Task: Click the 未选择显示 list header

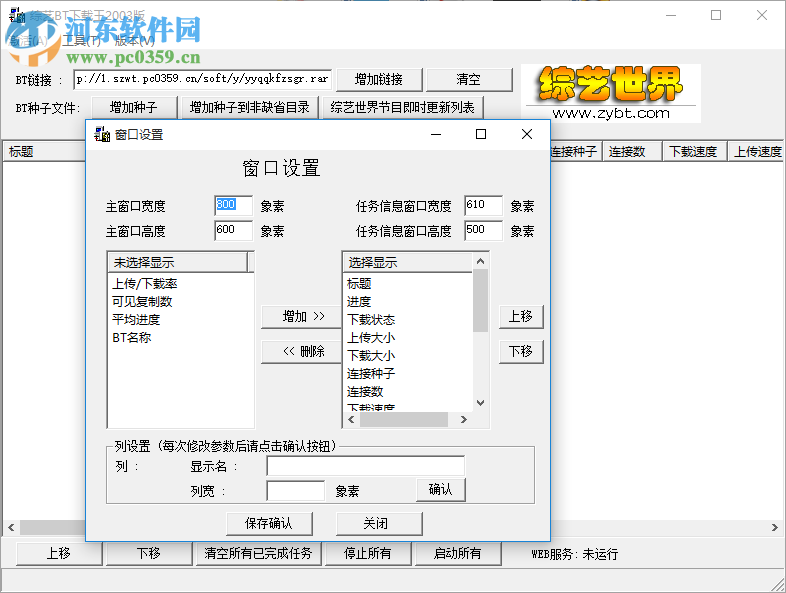Action: click(178, 262)
